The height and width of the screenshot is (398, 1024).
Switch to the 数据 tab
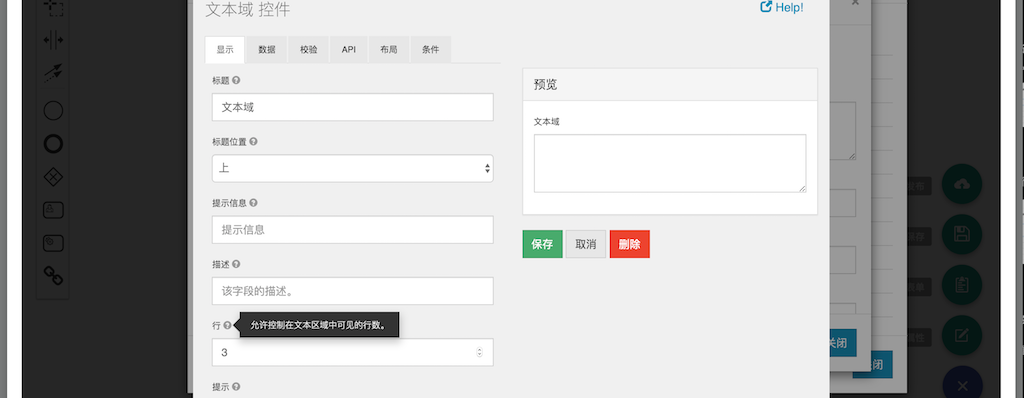pos(266,50)
